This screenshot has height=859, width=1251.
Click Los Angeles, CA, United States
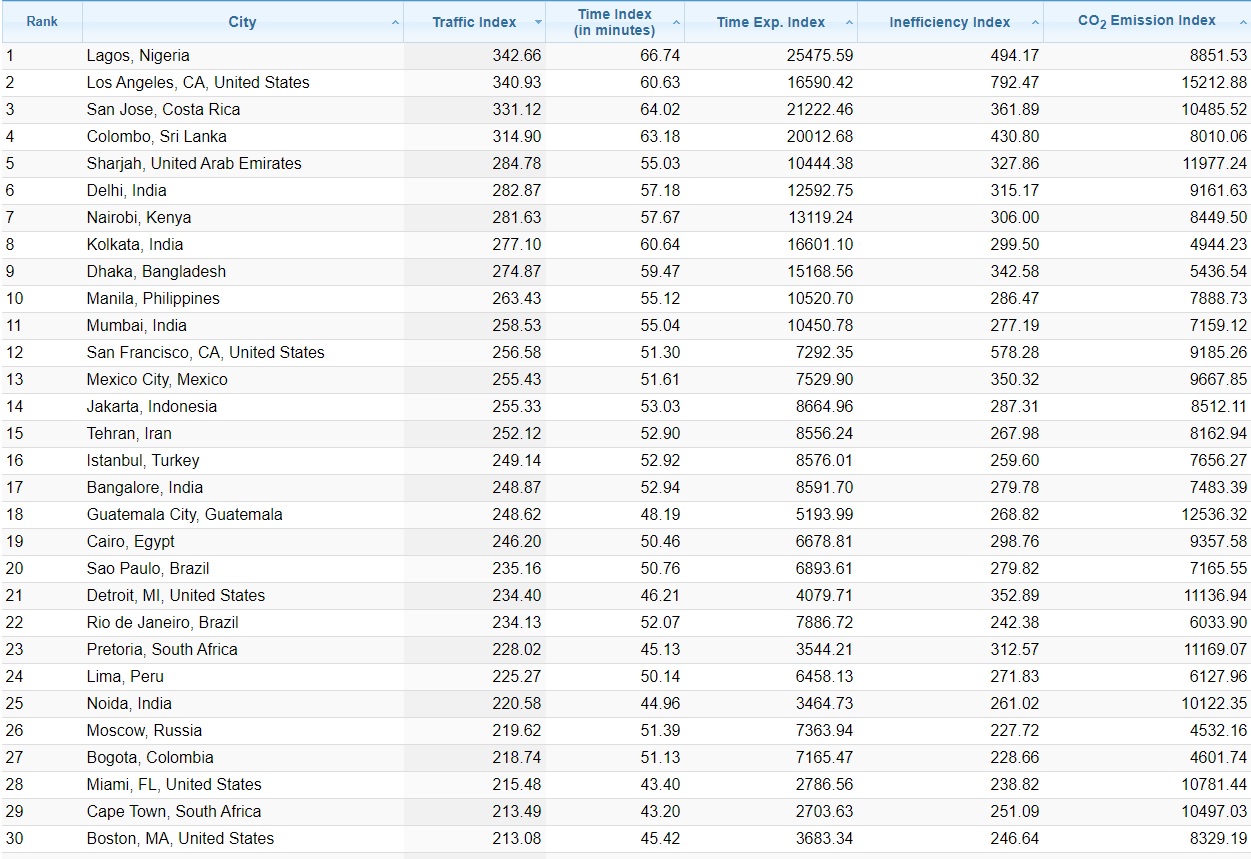point(198,82)
